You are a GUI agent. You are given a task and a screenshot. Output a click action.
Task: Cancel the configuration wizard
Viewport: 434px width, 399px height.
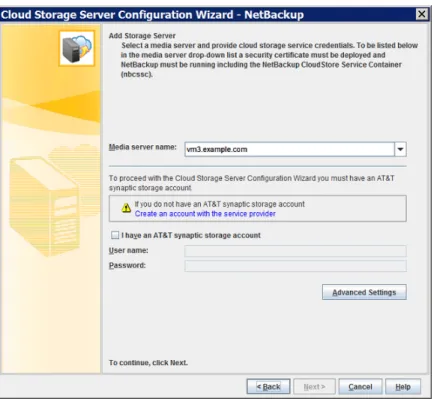tap(360, 387)
